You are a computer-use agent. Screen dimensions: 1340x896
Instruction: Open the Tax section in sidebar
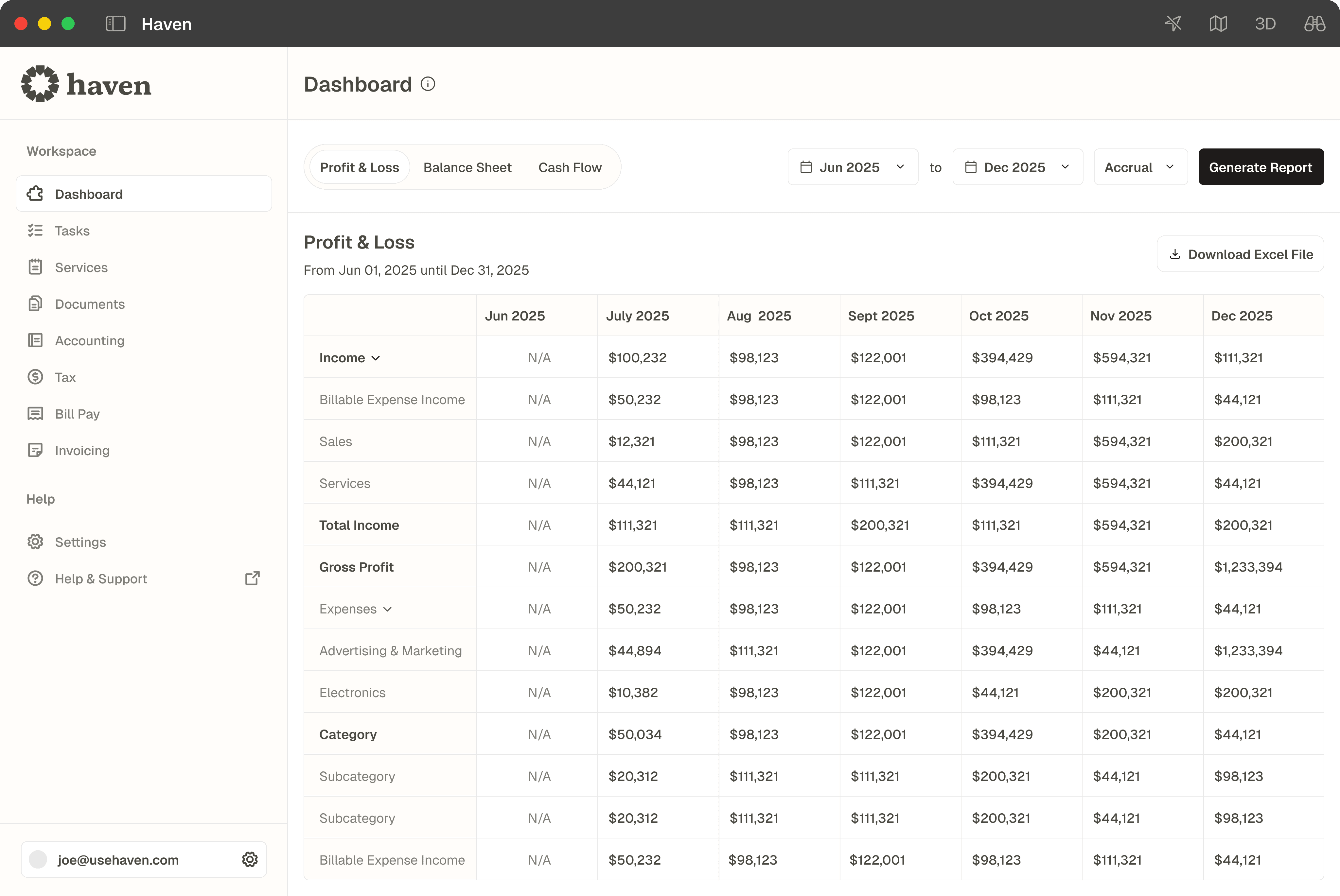65,377
